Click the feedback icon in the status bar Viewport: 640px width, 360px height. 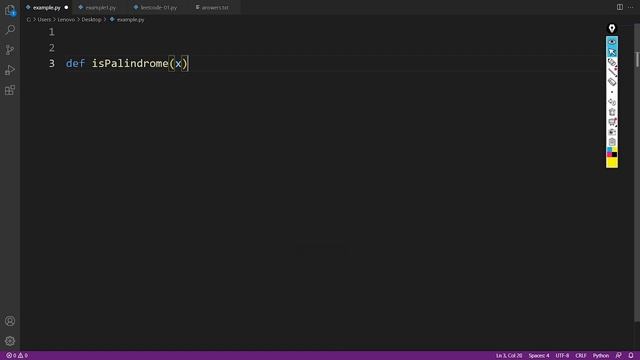point(619,356)
